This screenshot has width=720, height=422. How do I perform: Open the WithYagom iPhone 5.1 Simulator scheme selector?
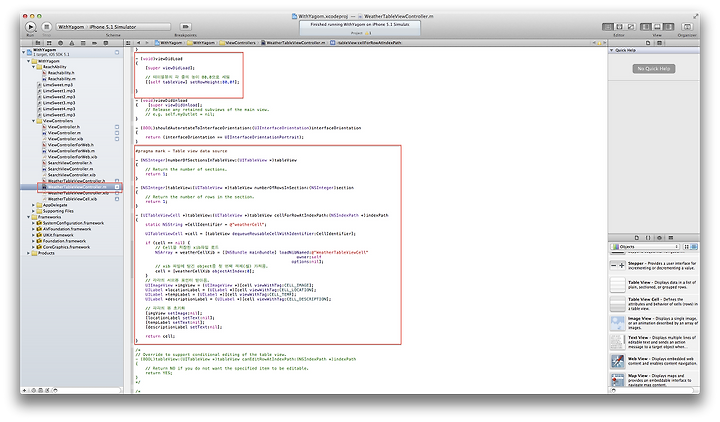tap(113, 27)
